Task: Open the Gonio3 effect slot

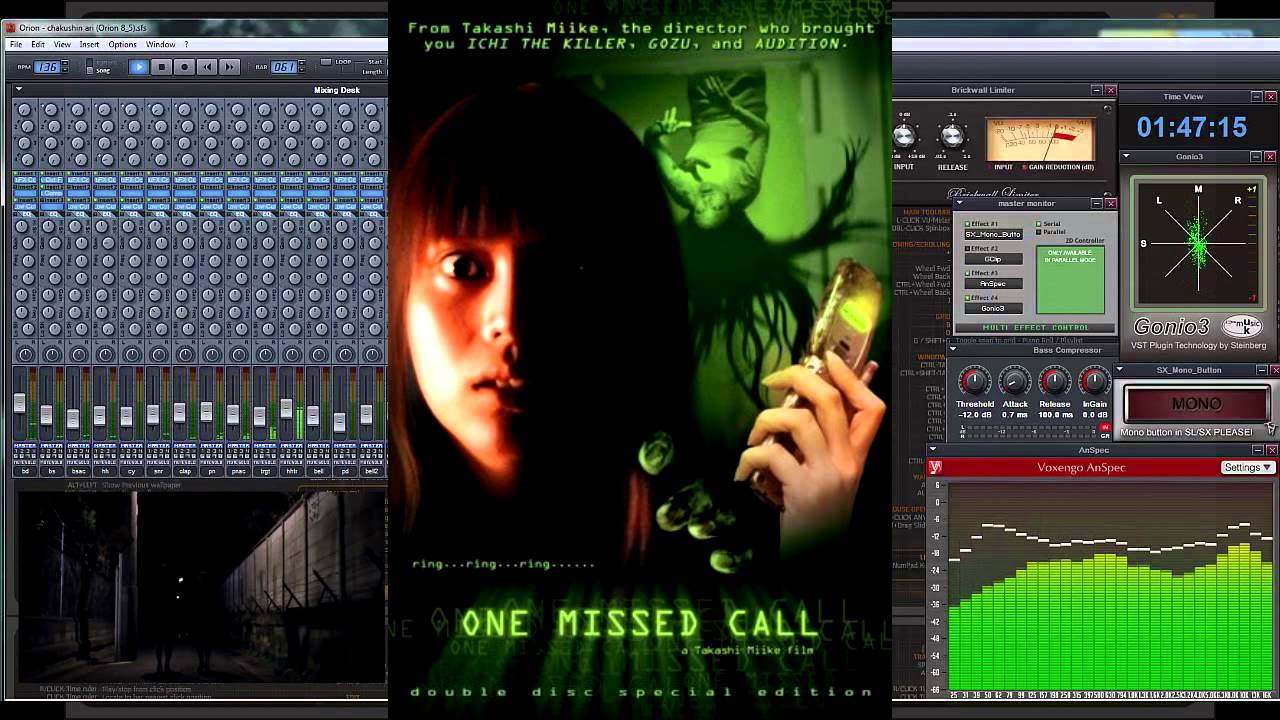Action: [x=993, y=309]
